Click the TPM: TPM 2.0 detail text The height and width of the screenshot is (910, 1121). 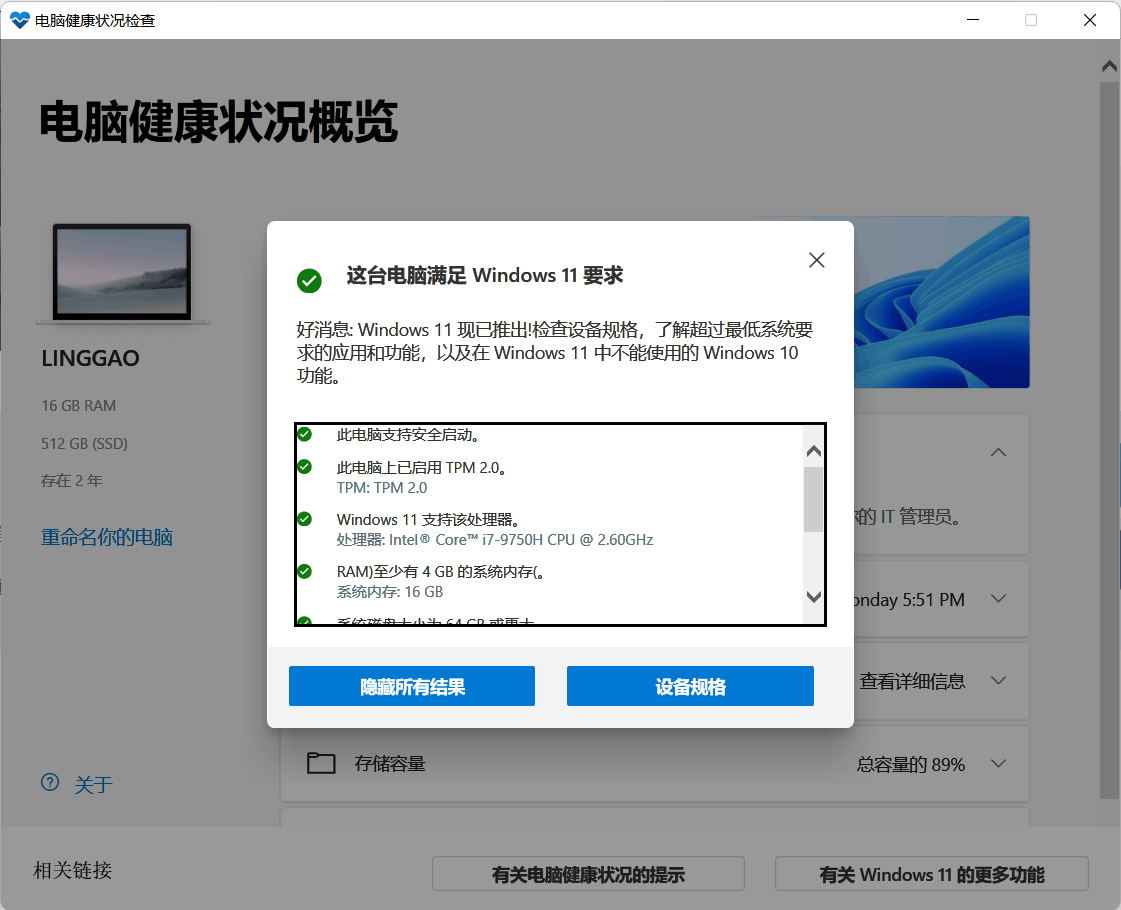point(382,488)
